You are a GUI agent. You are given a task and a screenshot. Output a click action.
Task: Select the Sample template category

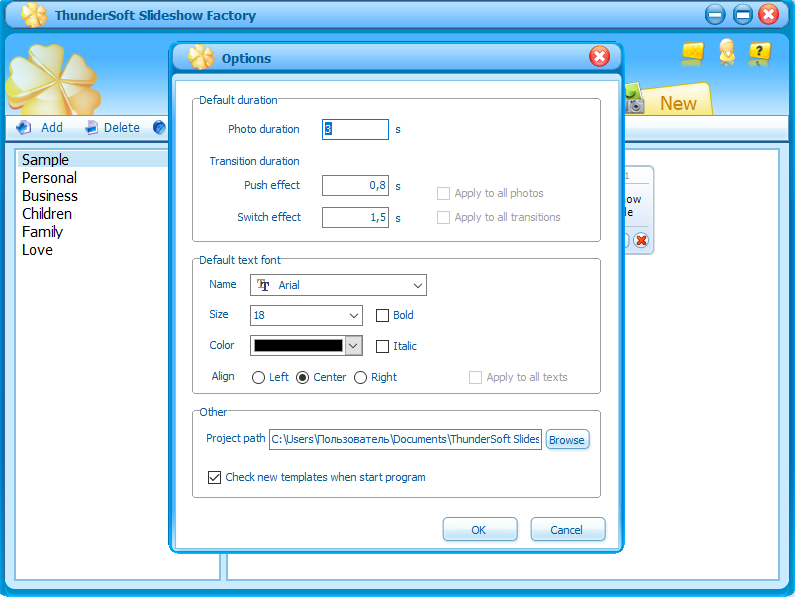pos(93,159)
